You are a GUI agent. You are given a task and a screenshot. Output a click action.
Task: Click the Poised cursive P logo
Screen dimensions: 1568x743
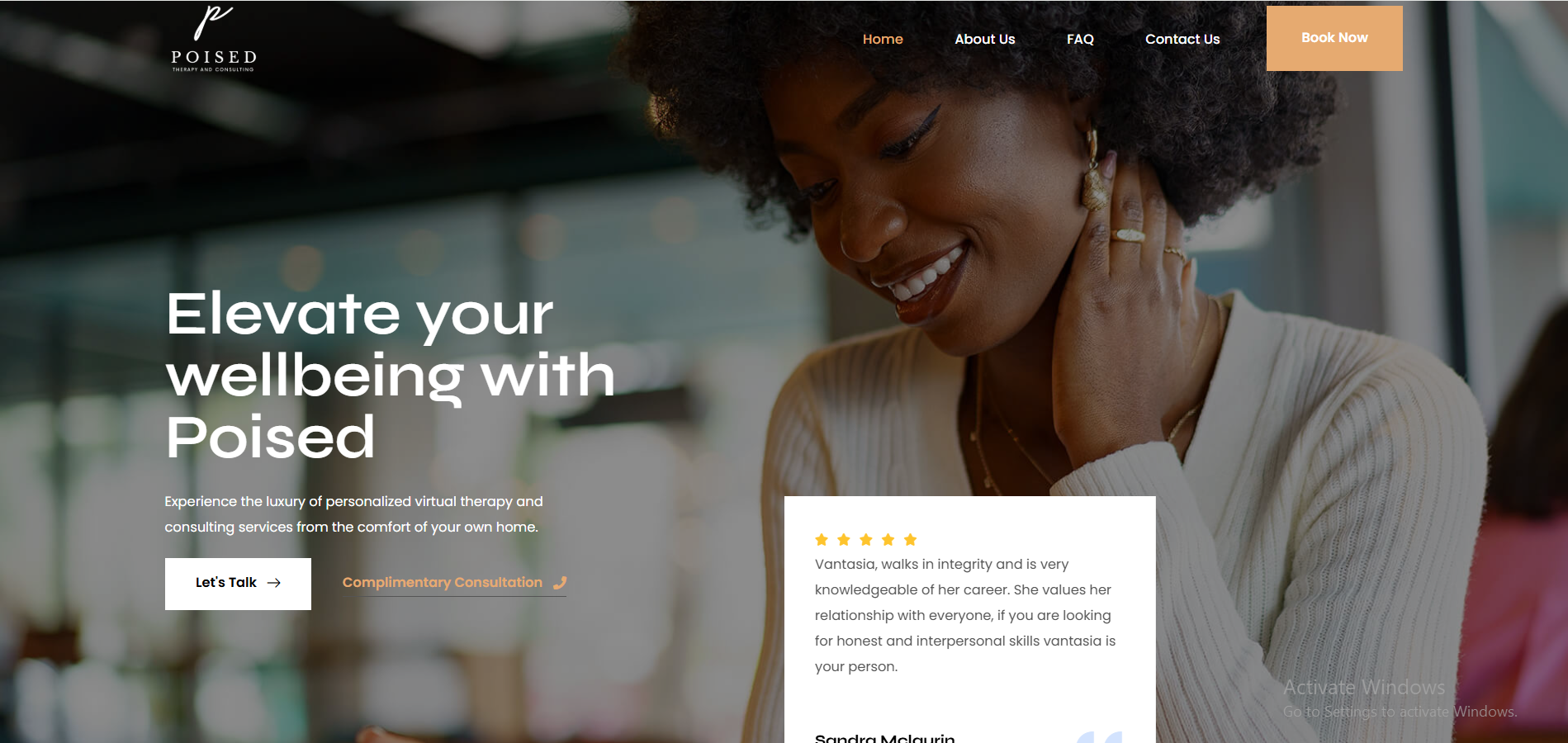tap(213, 22)
